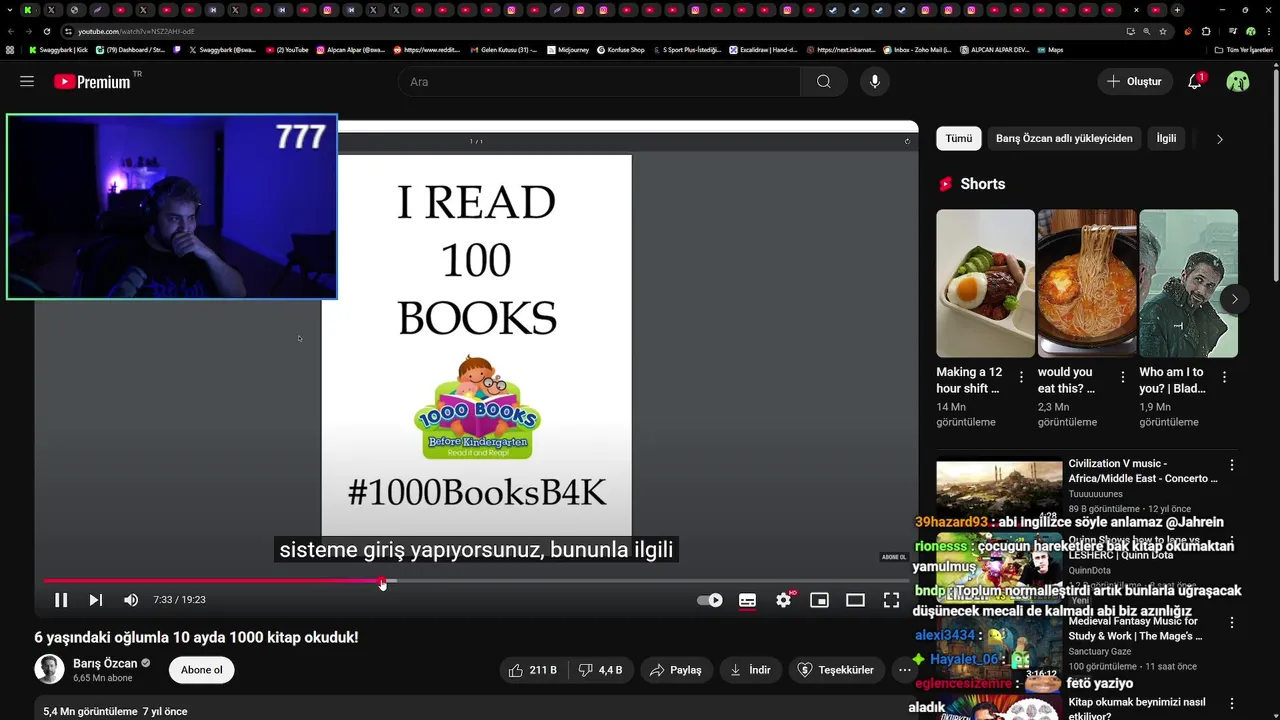Open options for Medieval Fantasy Music video
Image resolution: width=1280 pixels, height=720 pixels.
pyautogui.click(x=1232, y=622)
